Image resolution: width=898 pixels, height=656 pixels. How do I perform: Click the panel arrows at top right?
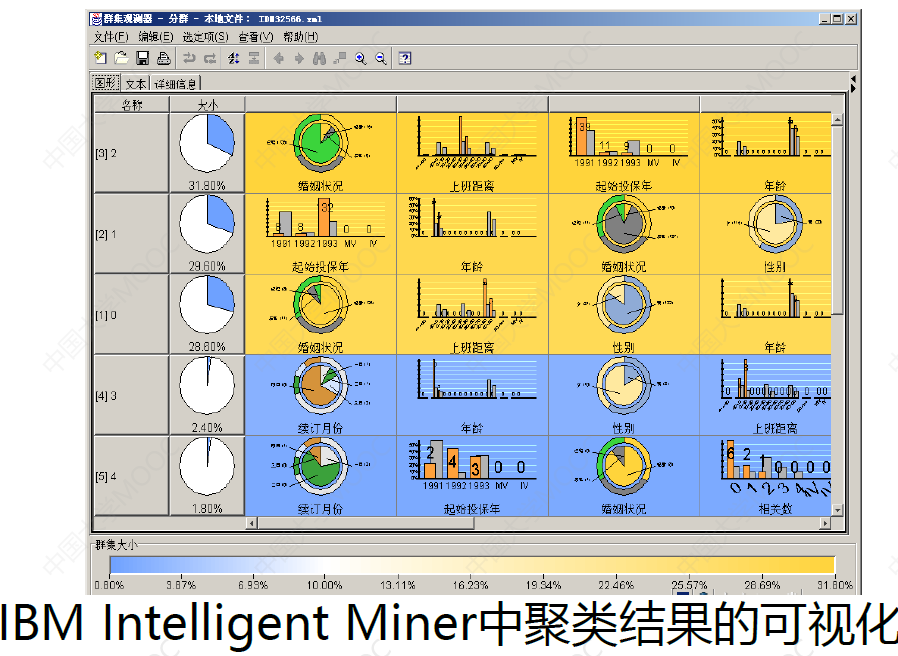click(853, 84)
